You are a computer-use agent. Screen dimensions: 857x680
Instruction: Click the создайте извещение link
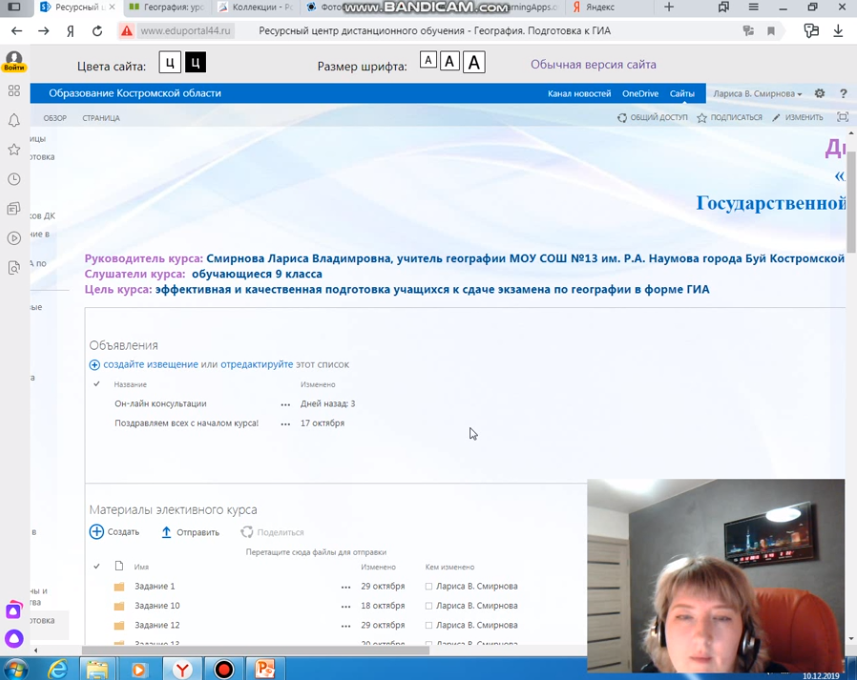click(151, 365)
